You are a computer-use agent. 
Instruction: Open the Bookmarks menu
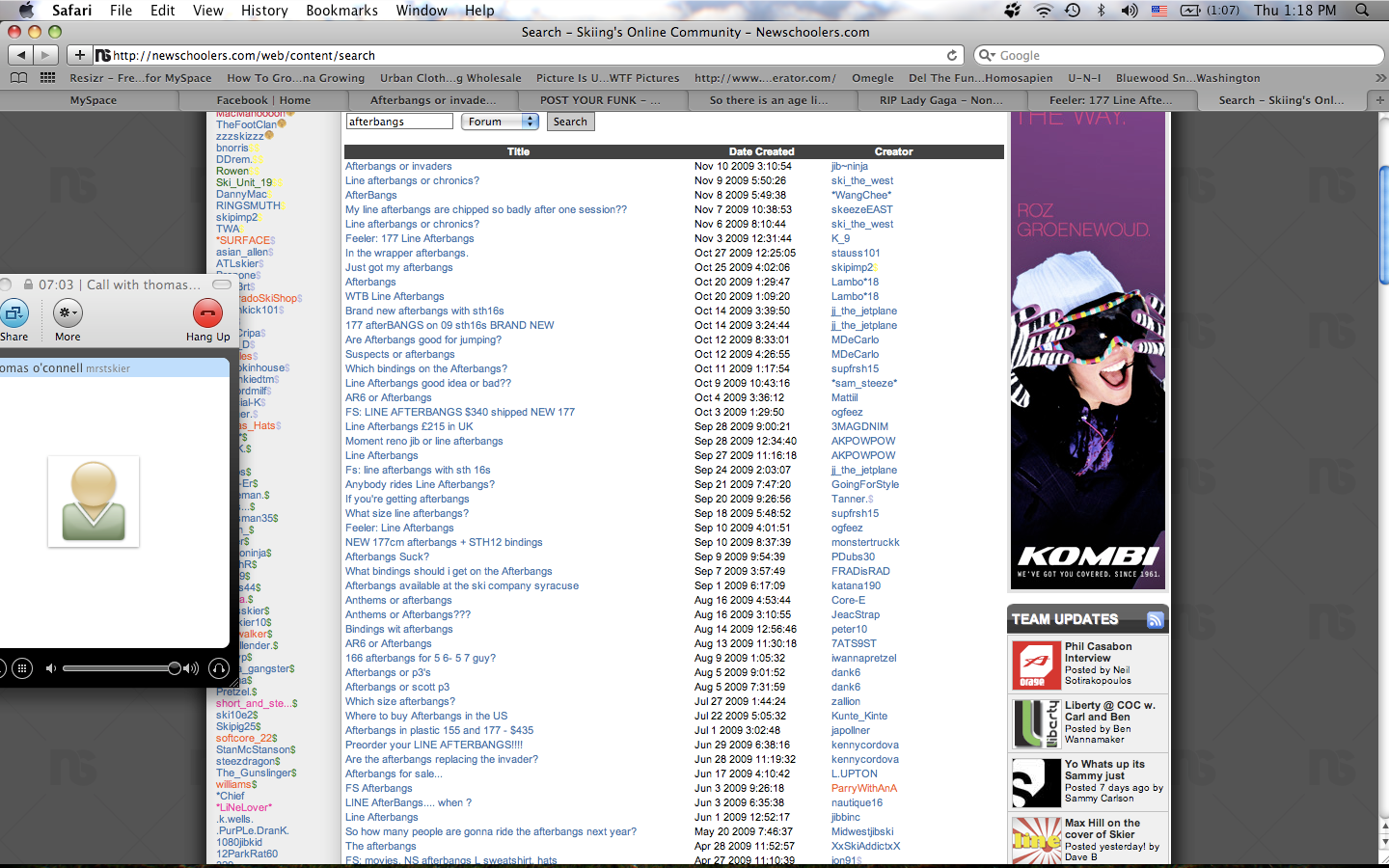[x=341, y=11]
